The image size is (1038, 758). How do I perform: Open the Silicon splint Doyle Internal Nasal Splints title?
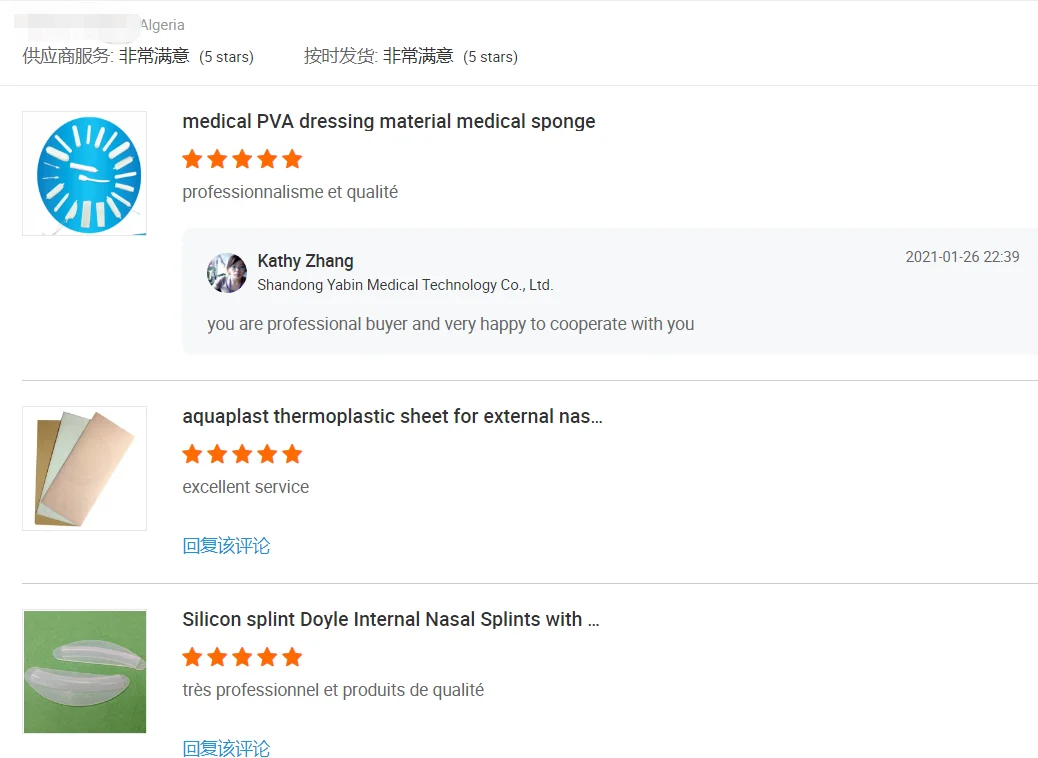[x=390, y=619]
